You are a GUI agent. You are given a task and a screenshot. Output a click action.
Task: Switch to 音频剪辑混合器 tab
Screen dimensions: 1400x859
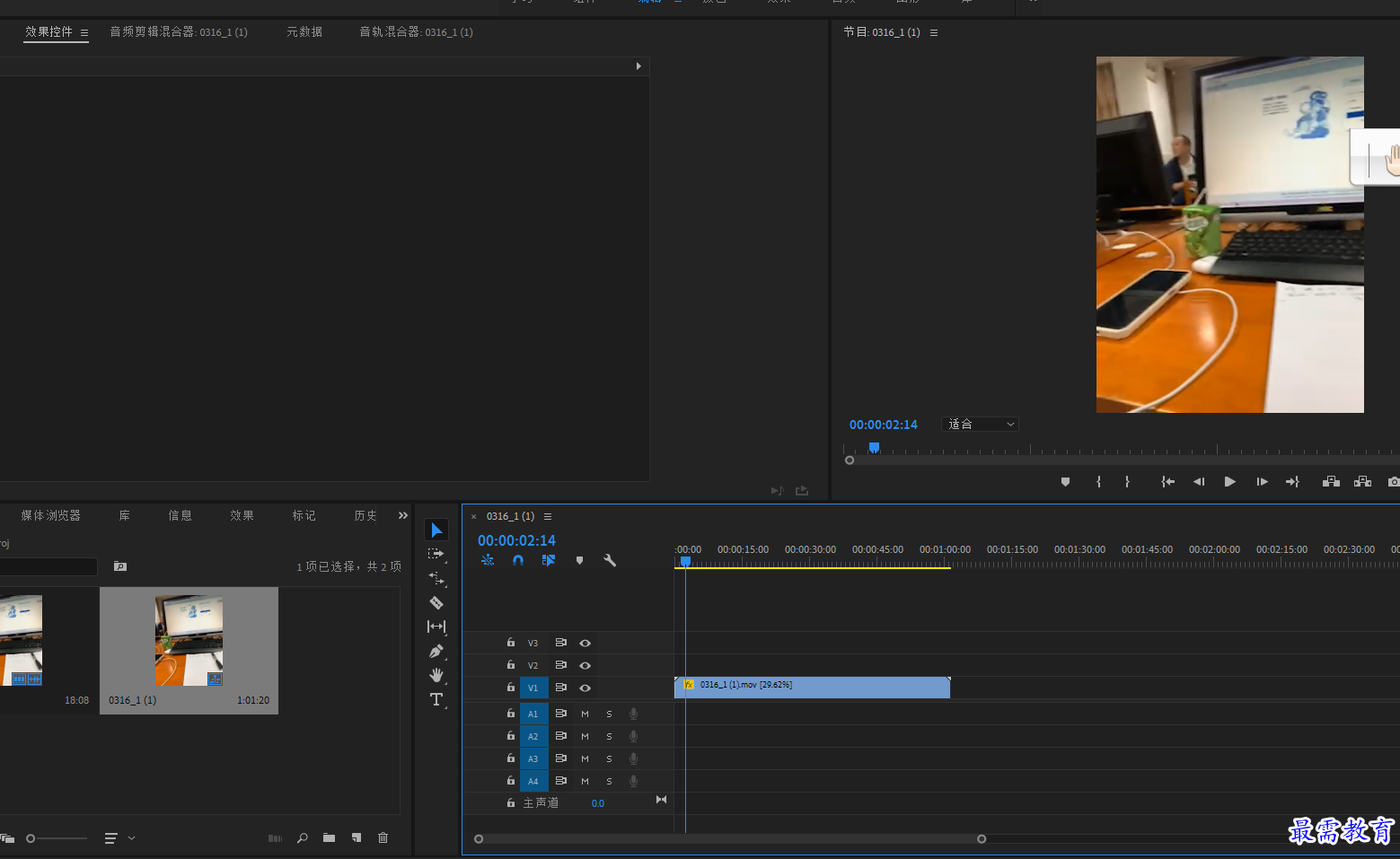[x=179, y=31]
